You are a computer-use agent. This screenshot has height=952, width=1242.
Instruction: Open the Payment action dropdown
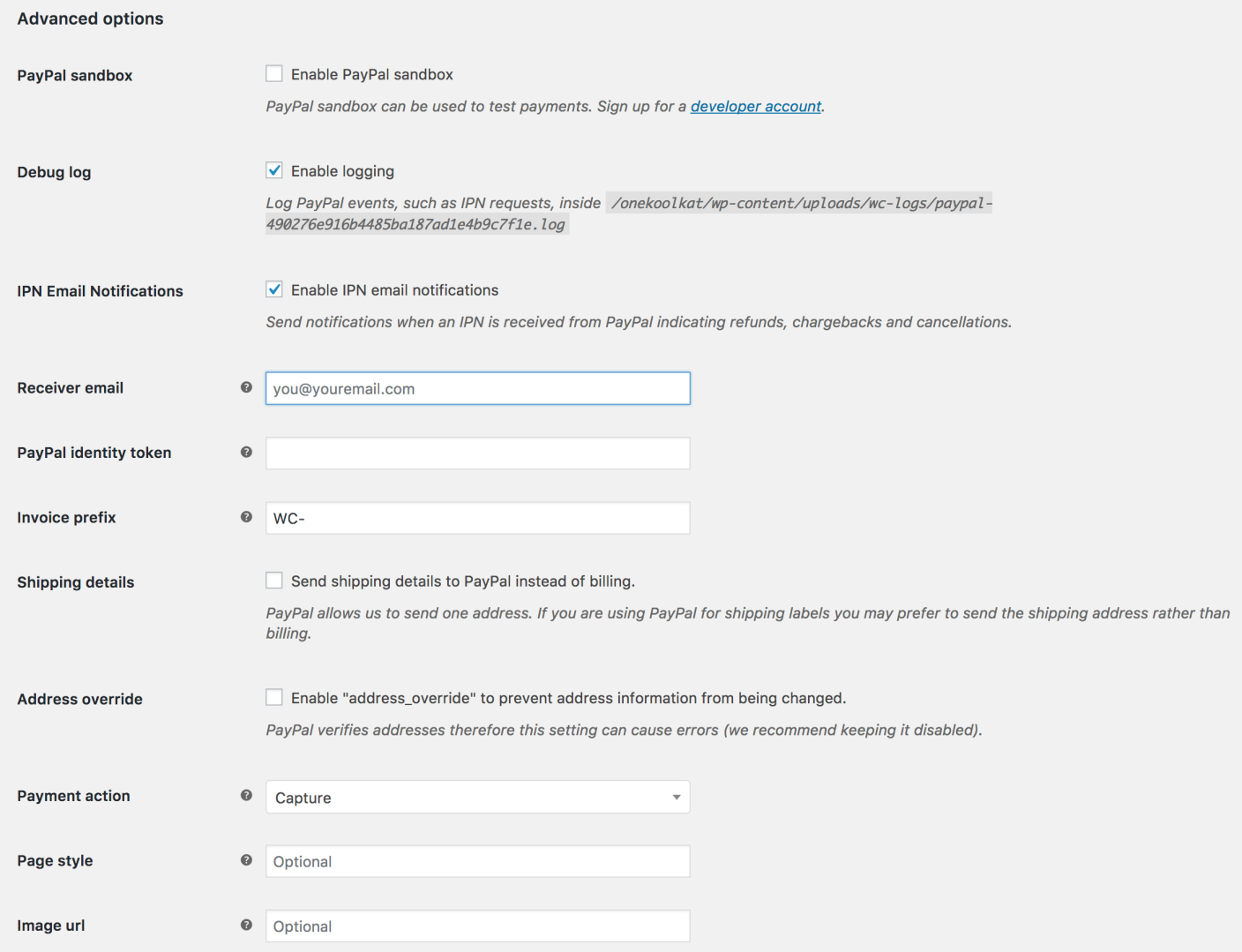(477, 797)
